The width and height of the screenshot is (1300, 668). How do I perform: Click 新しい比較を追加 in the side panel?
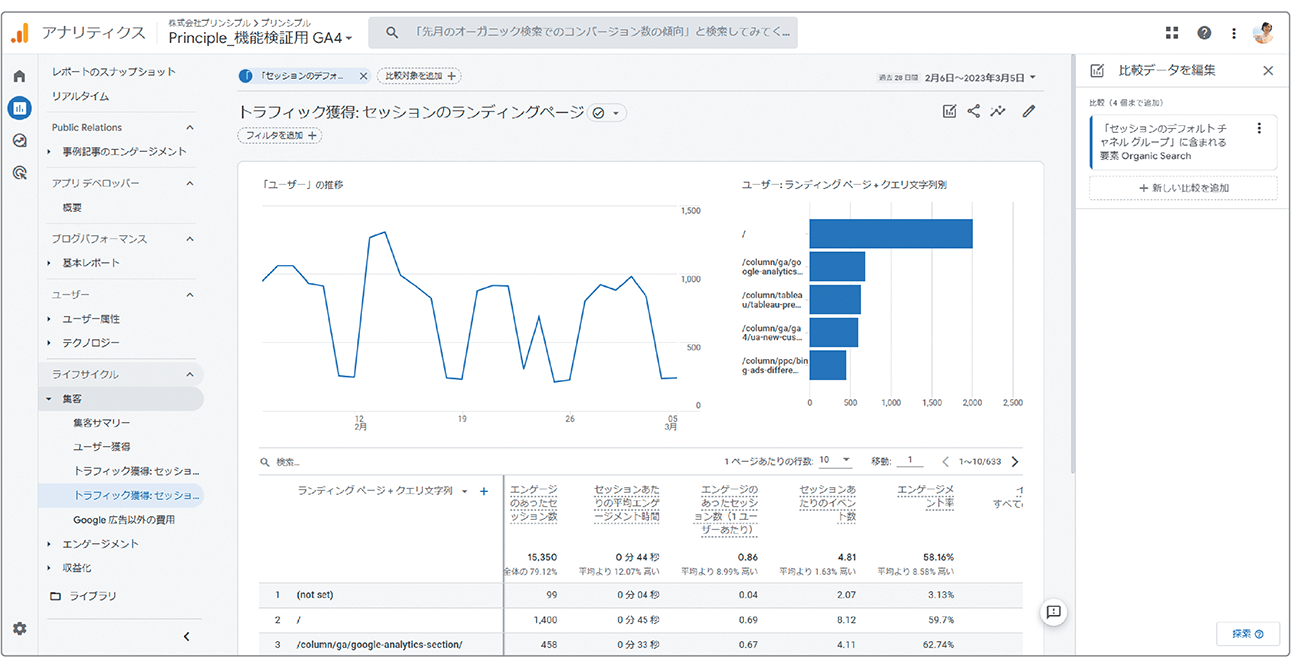(1183, 188)
